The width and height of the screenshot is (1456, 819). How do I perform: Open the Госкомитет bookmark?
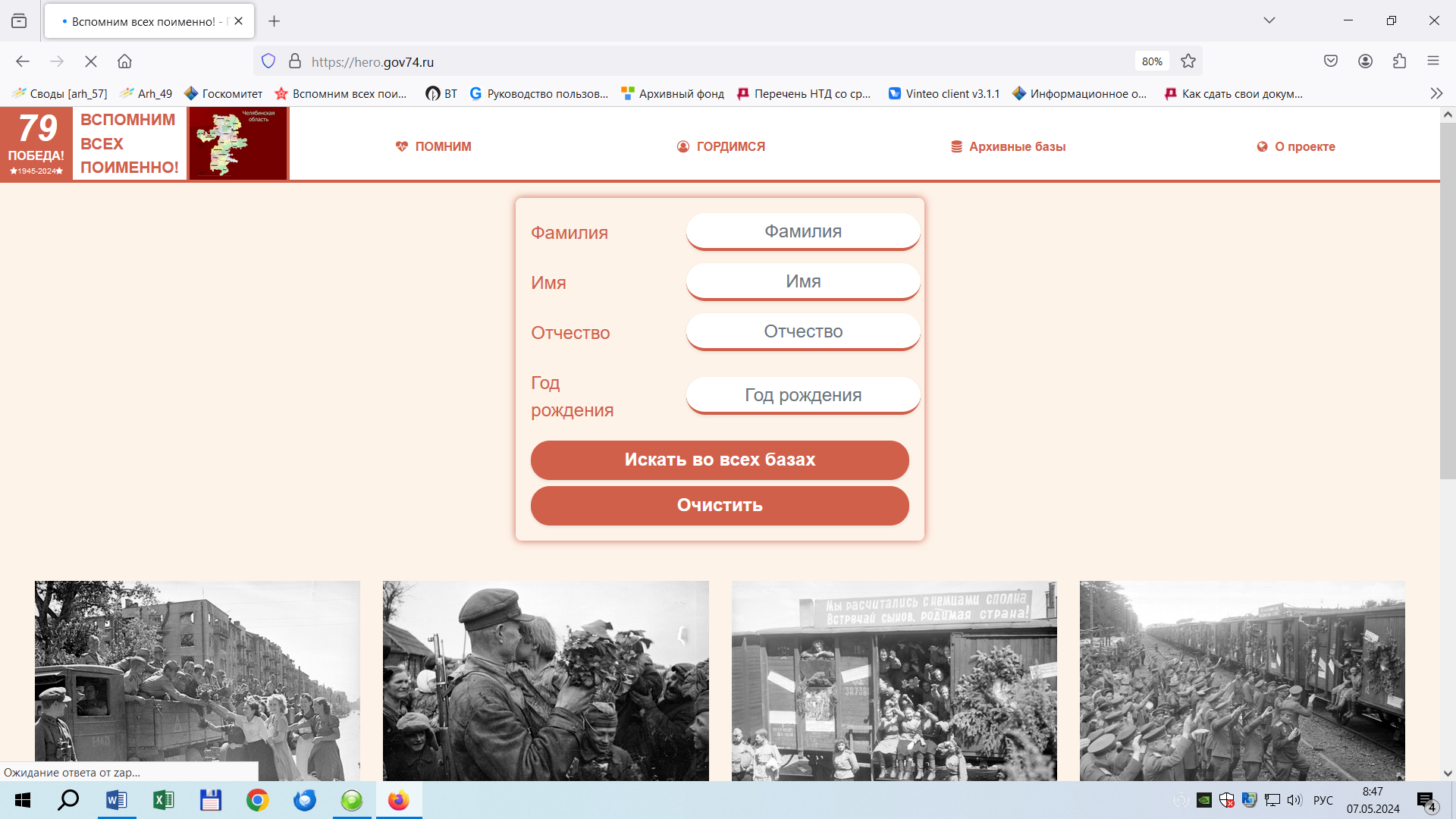pyautogui.click(x=224, y=93)
